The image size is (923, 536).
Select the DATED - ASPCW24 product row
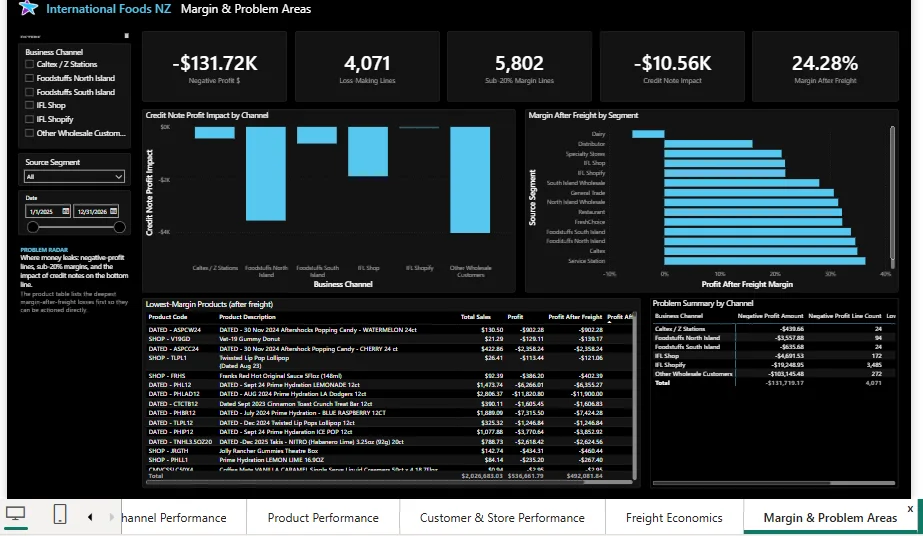click(389, 329)
